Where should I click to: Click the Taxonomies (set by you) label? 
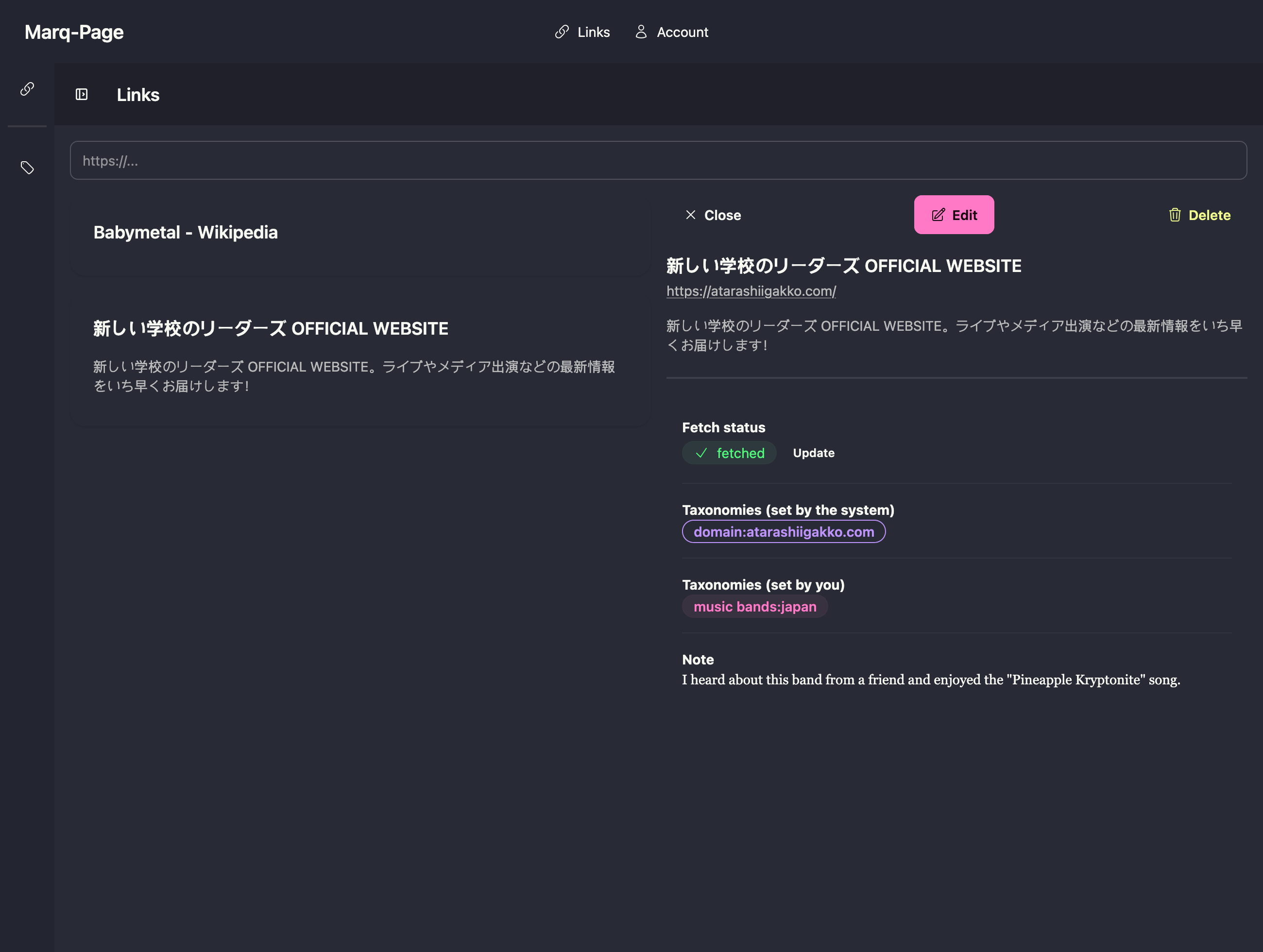[x=763, y=585]
